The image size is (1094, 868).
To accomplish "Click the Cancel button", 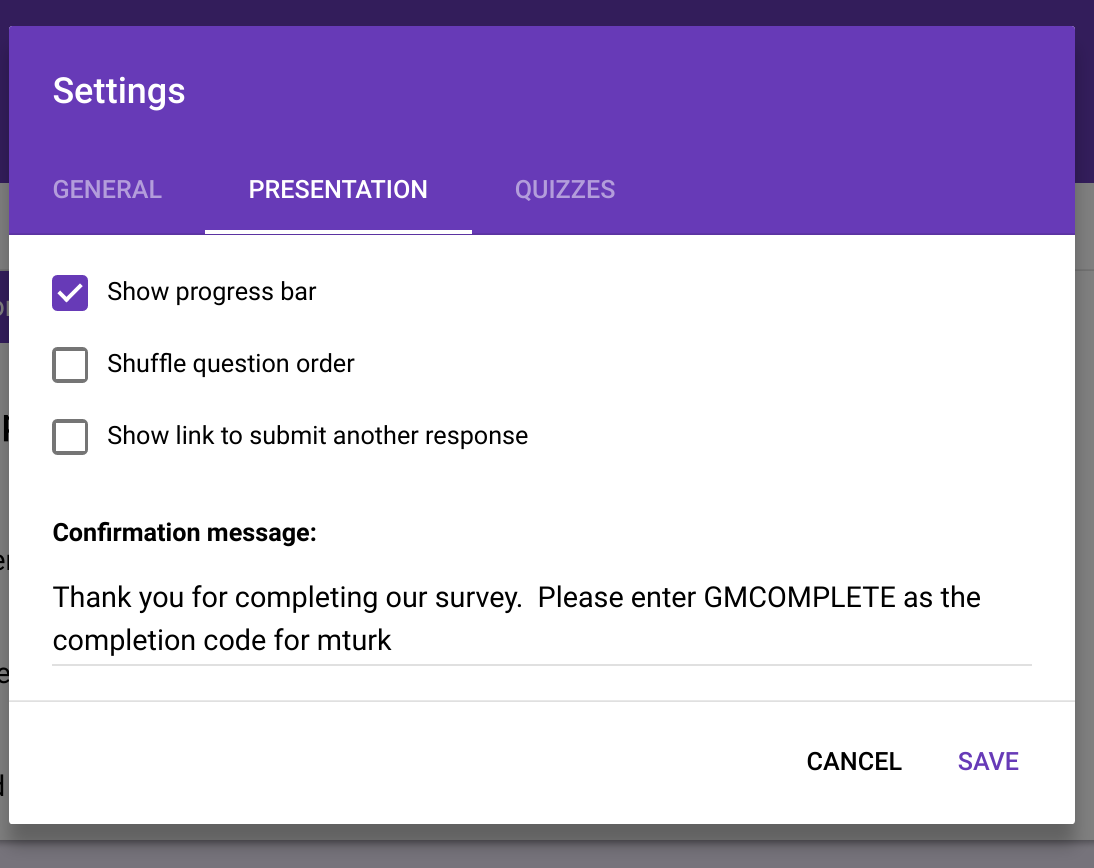I will 854,762.
